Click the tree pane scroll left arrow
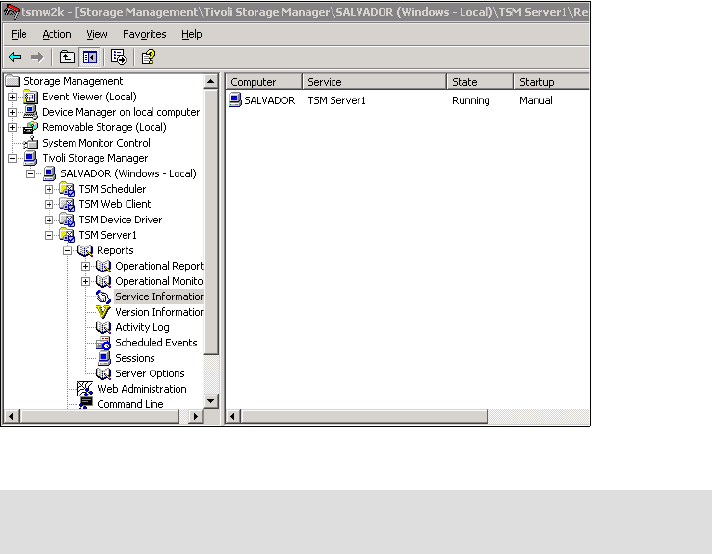 [12, 416]
